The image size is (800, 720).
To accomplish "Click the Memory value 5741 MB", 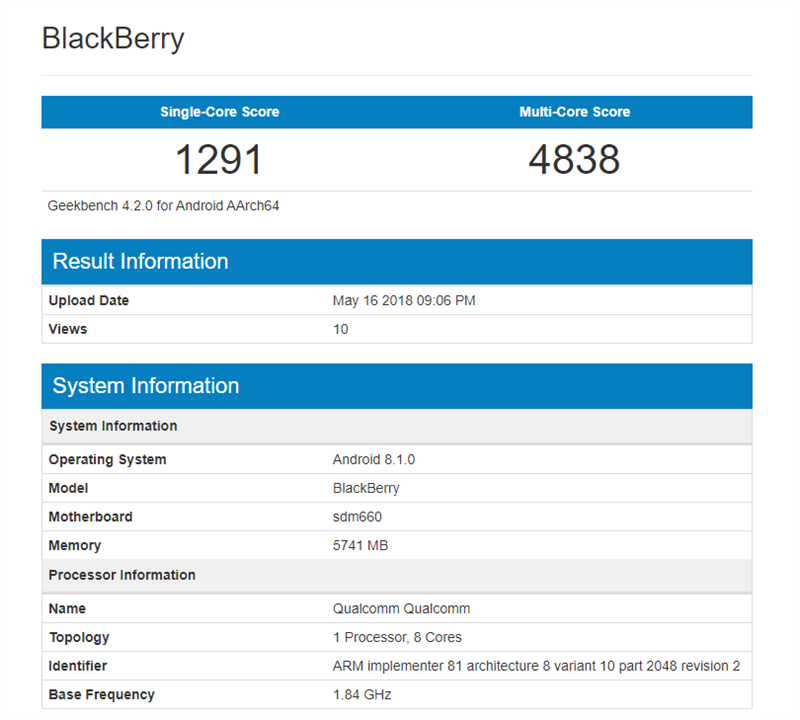I will tap(360, 545).
